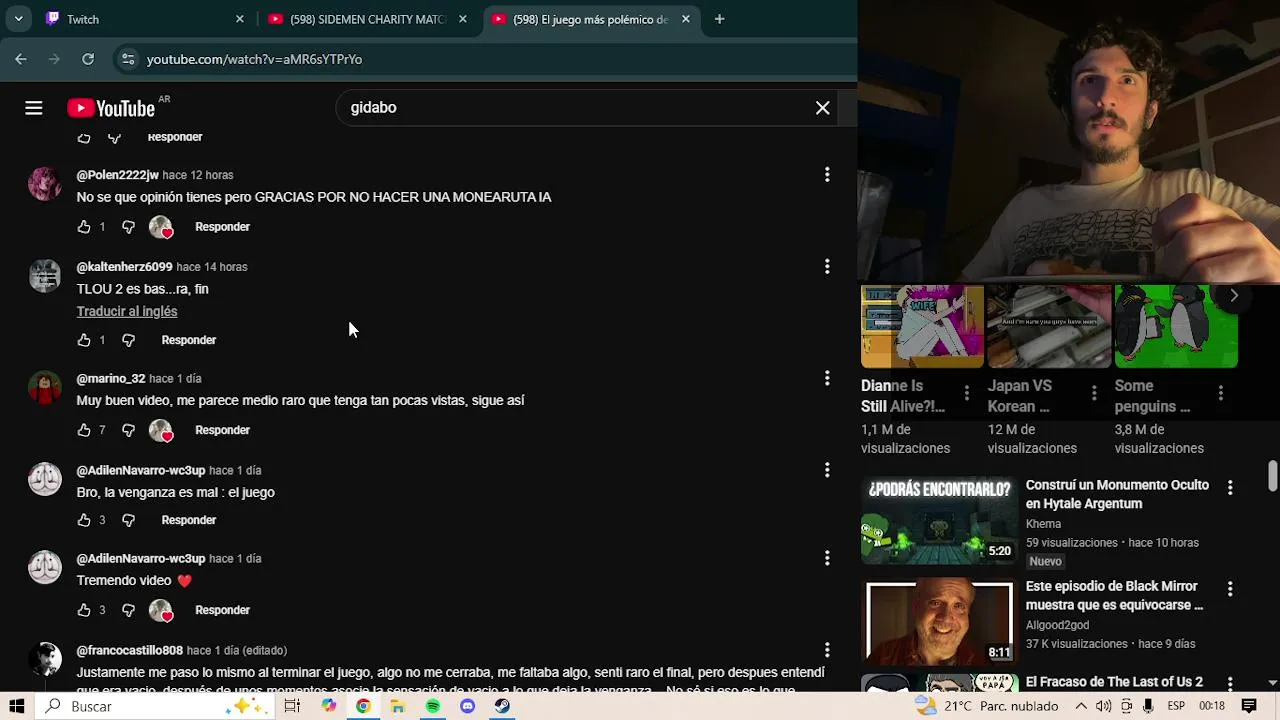Close the SIDEMEN CHARITY MATCH tab
This screenshot has height=720, width=1280.
click(462, 19)
